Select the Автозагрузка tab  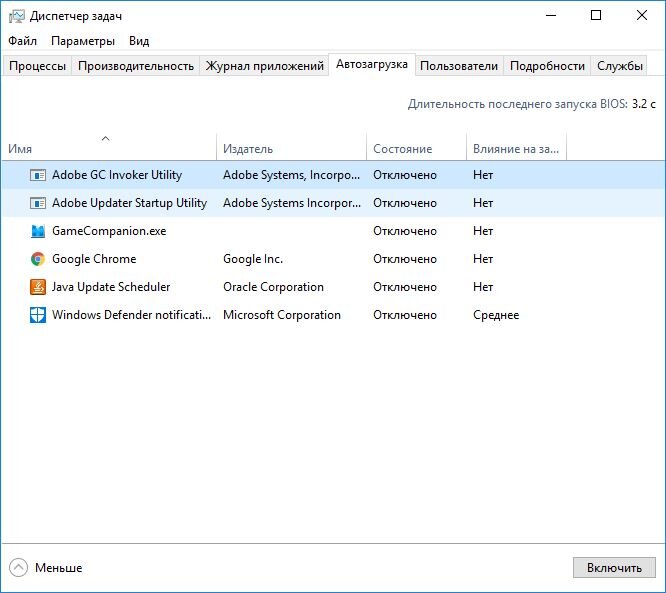coord(372,64)
